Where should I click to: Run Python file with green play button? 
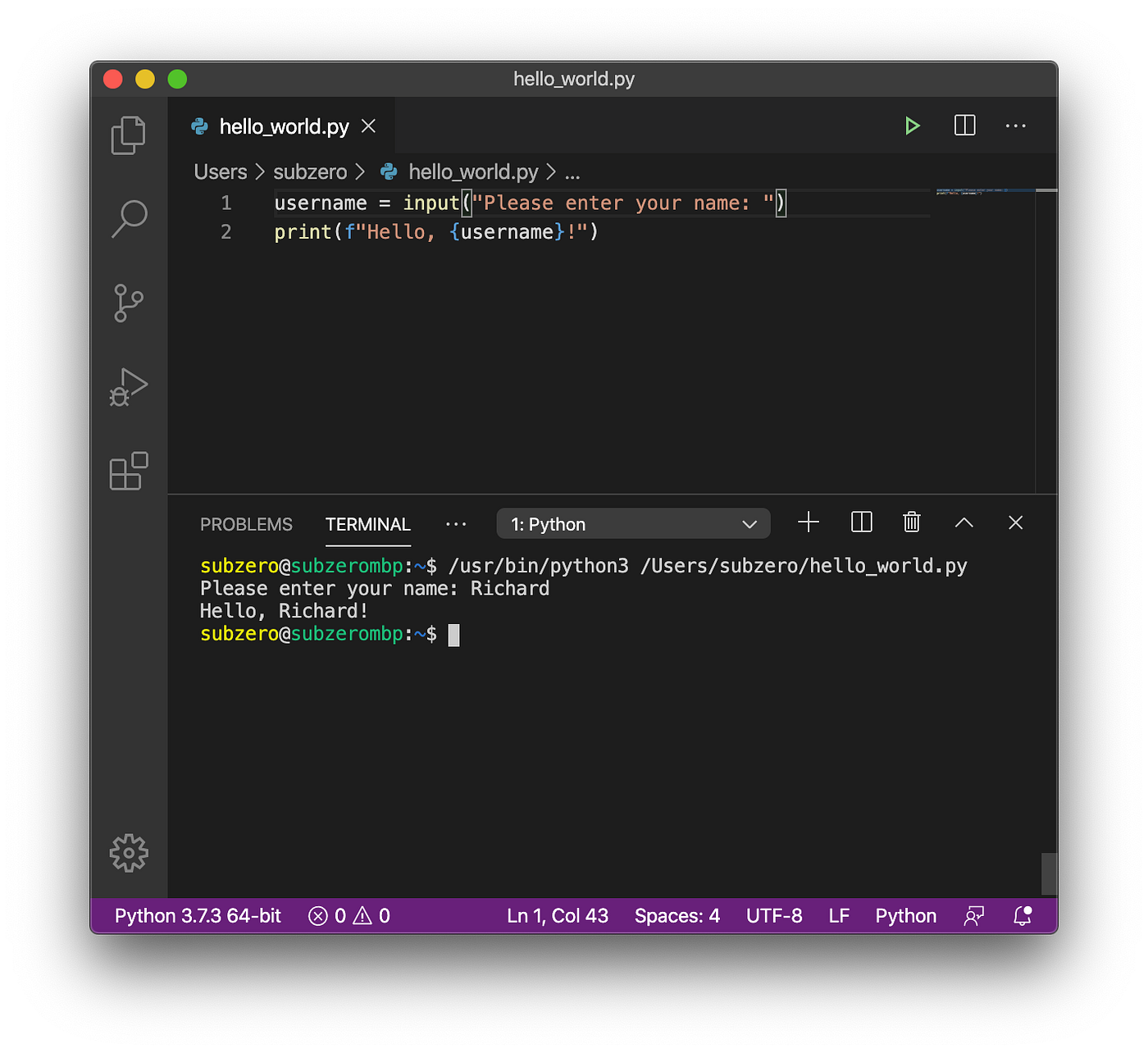(912, 125)
